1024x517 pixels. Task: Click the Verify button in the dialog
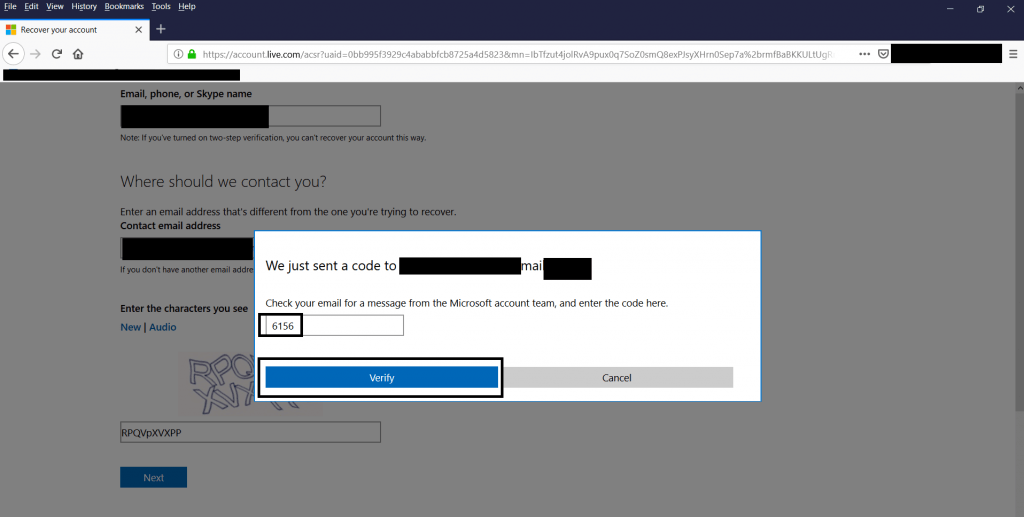coord(381,377)
